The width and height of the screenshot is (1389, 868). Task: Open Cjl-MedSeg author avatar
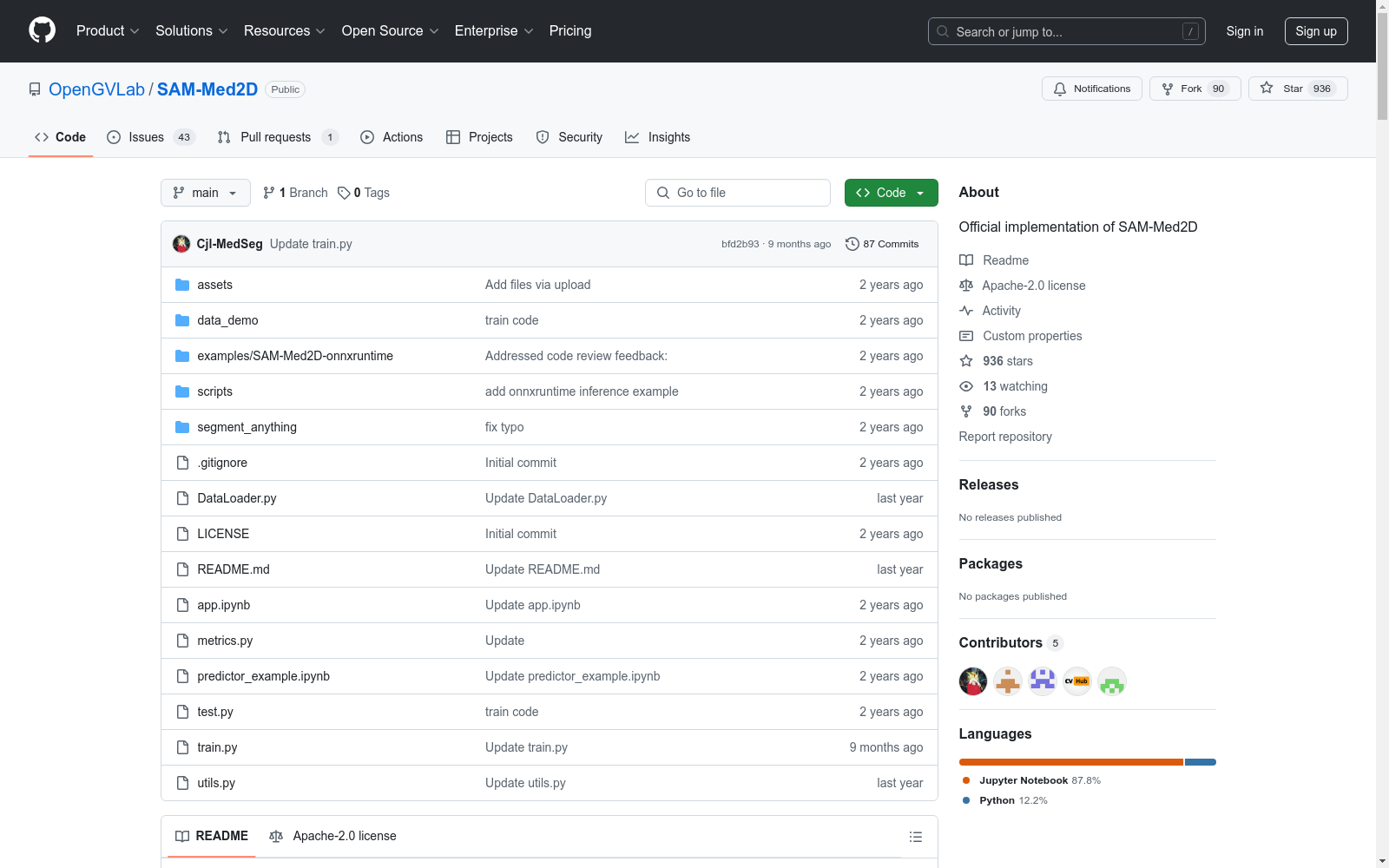click(x=181, y=244)
